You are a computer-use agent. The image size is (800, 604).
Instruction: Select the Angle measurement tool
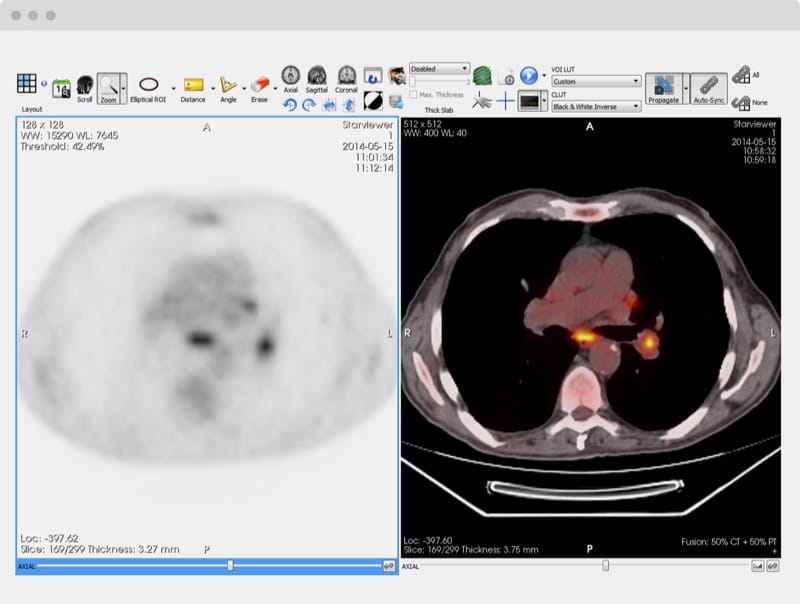[x=228, y=82]
